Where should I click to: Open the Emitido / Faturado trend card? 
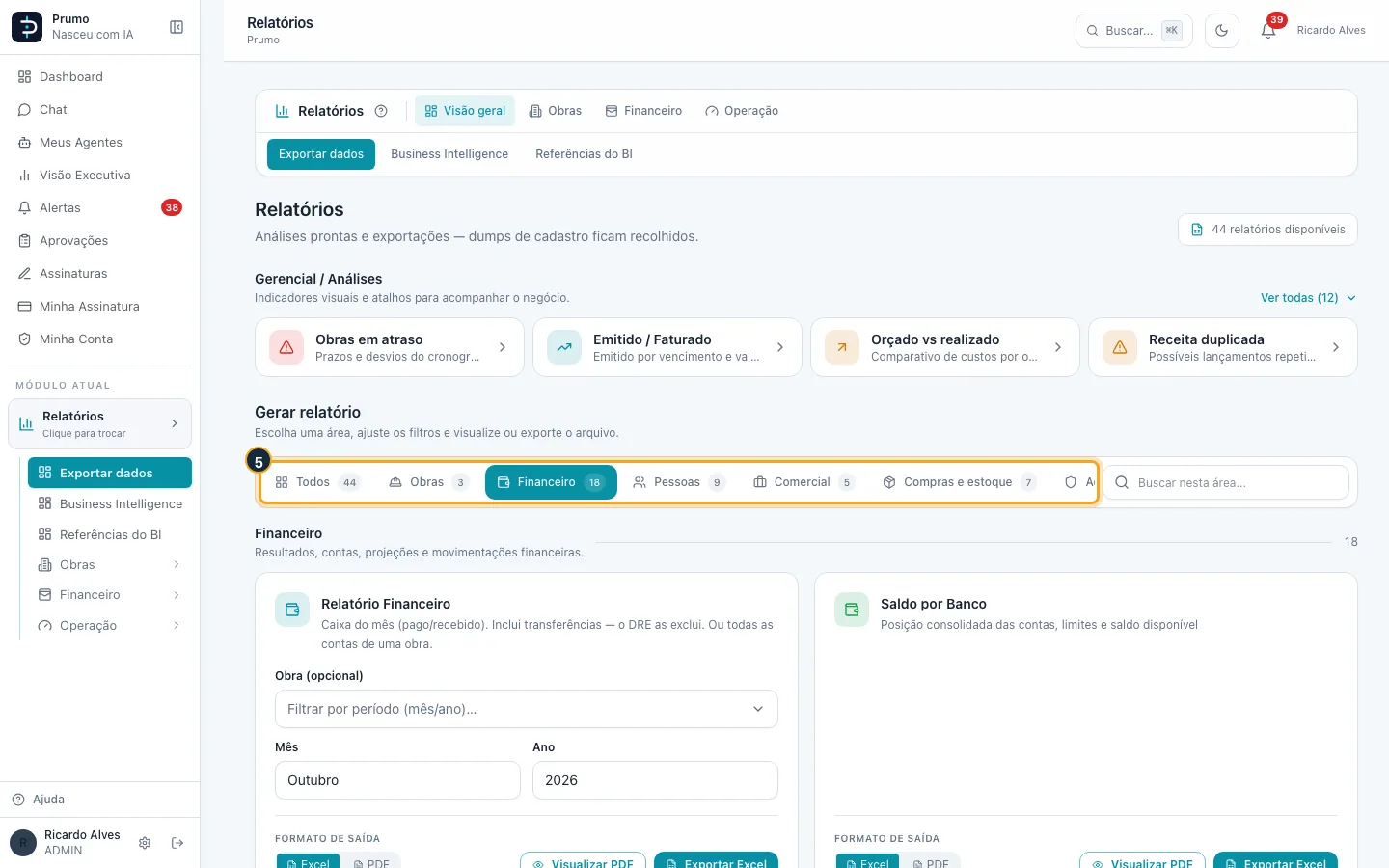pyautogui.click(x=667, y=347)
